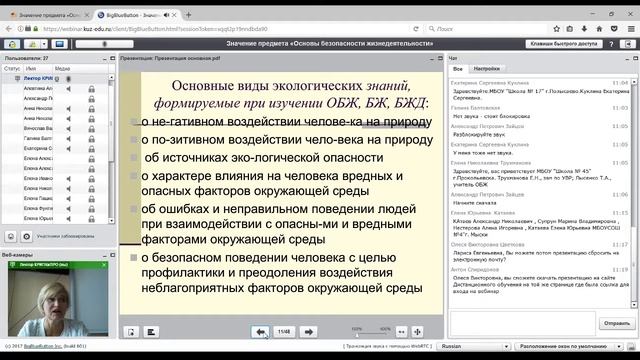The width and height of the screenshot is (640, 360).
Task: Select the BigBlueButton browser tab
Action: 137,15
